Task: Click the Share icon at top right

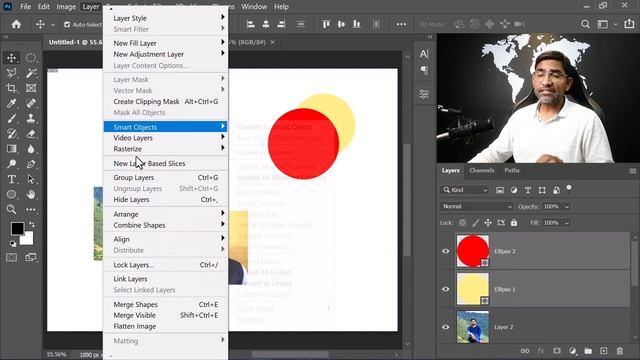Action: (x=629, y=24)
